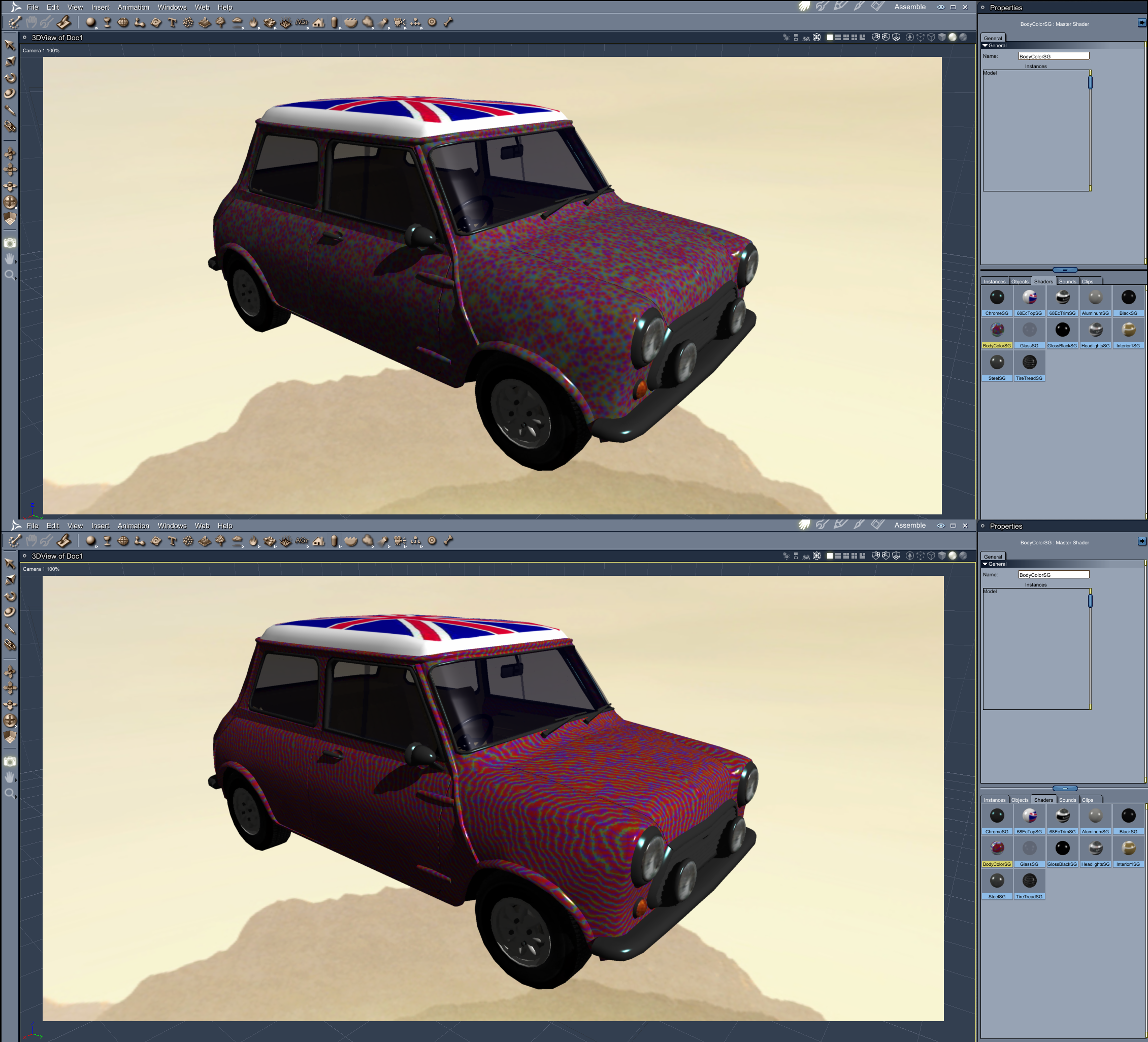
Task: Select the eyedropper tool in the lower window sidebar
Action: [10, 629]
